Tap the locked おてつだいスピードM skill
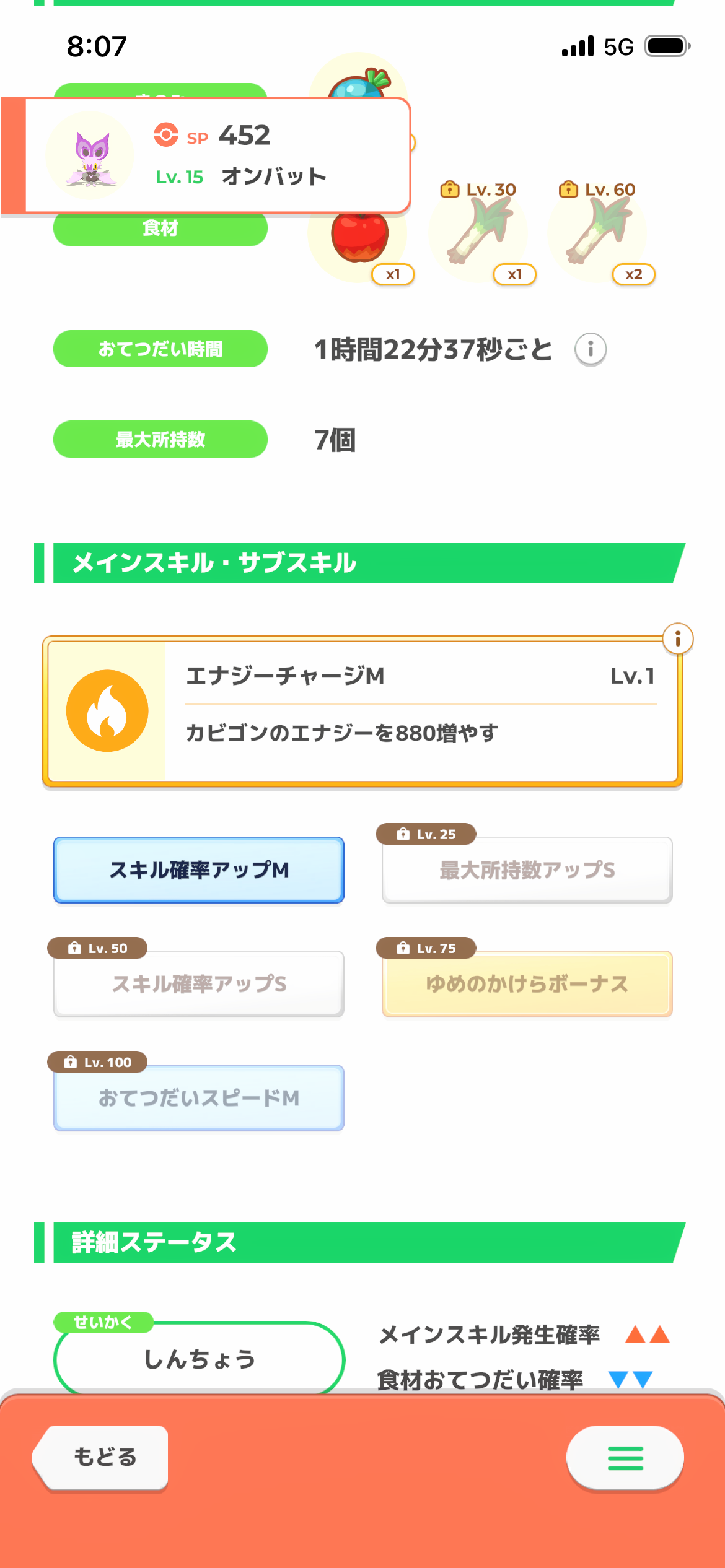This screenshot has width=725, height=1568. click(199, 1098)
